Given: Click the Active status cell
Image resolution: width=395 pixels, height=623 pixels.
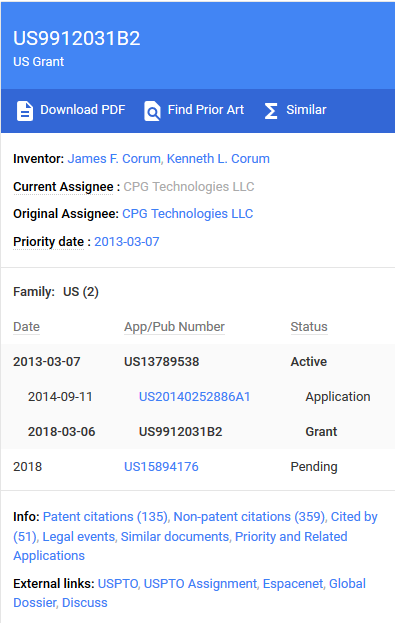Looking at the screenshot, I should coord(308,362).
